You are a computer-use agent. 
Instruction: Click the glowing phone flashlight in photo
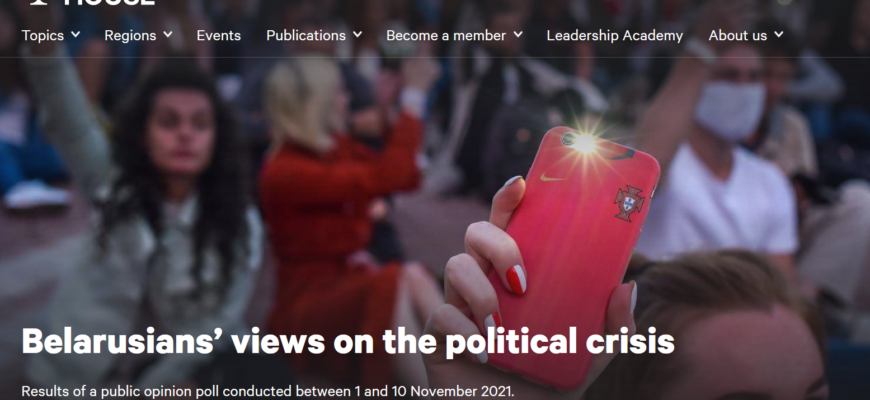[584, 144]
